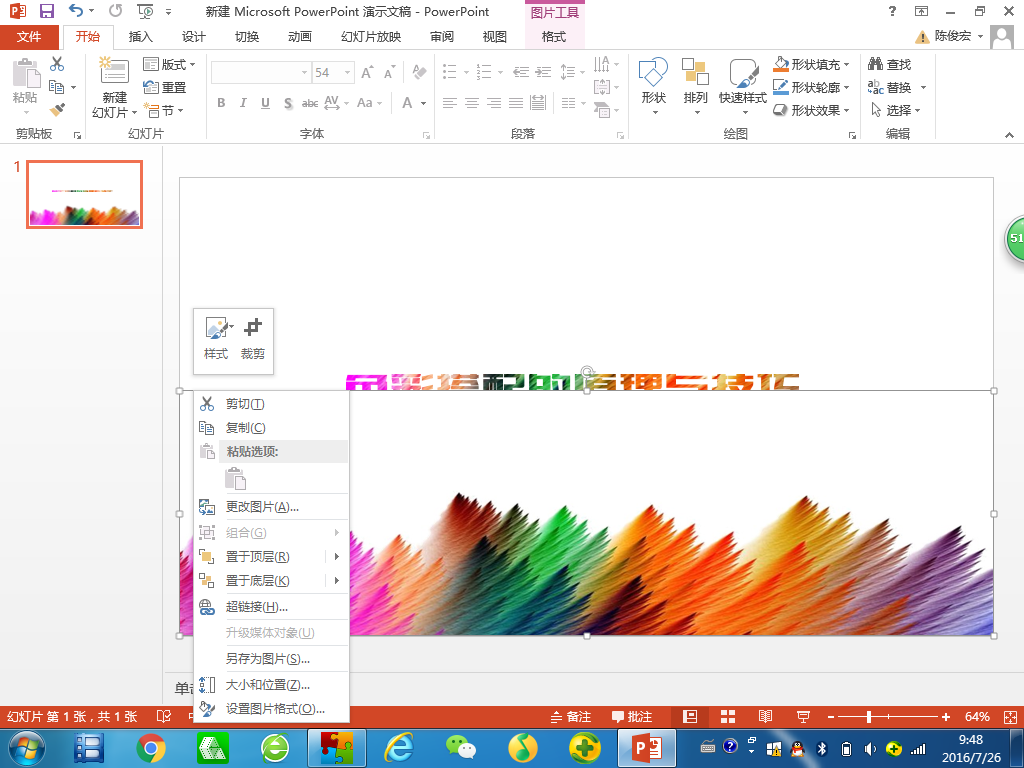Toggle center text alignment
Viewport: 1024px width, 768px height.
point(472,103)
